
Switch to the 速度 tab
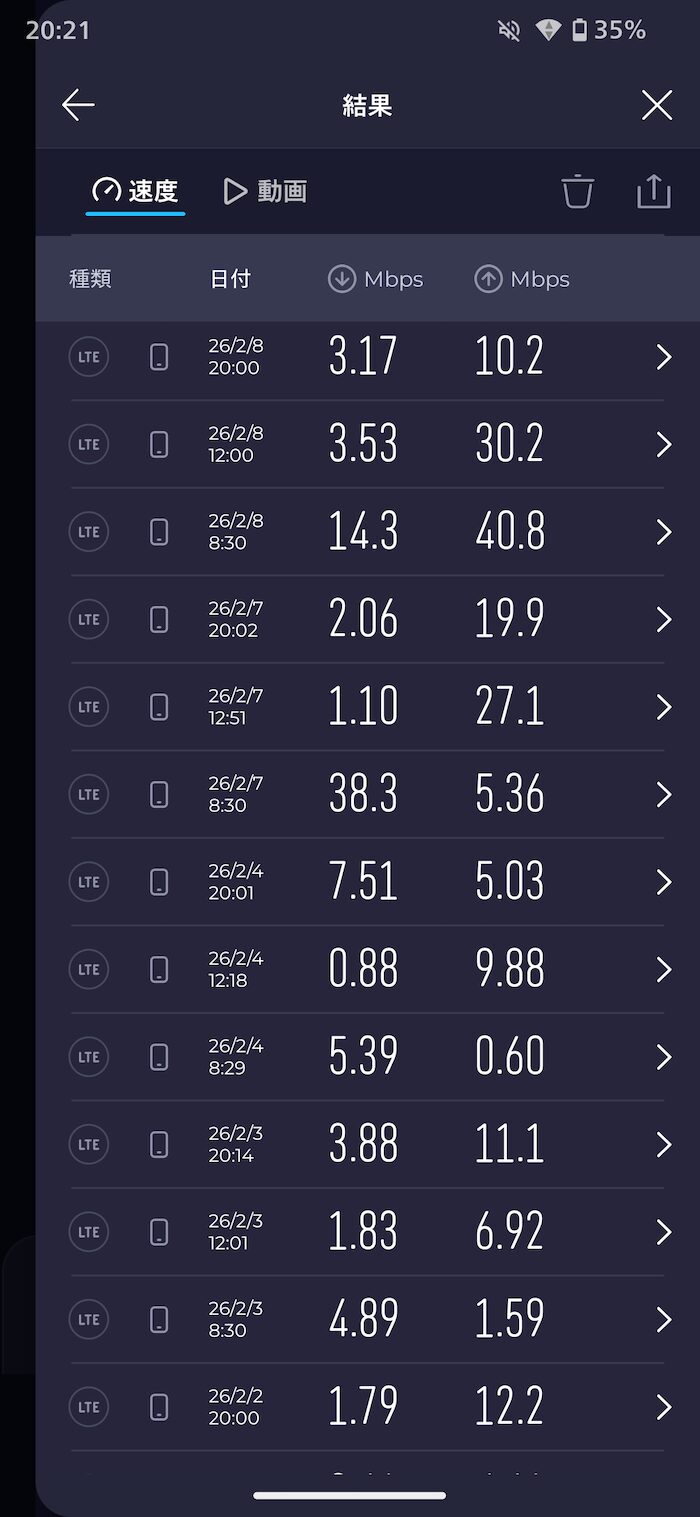pos(136,191)
